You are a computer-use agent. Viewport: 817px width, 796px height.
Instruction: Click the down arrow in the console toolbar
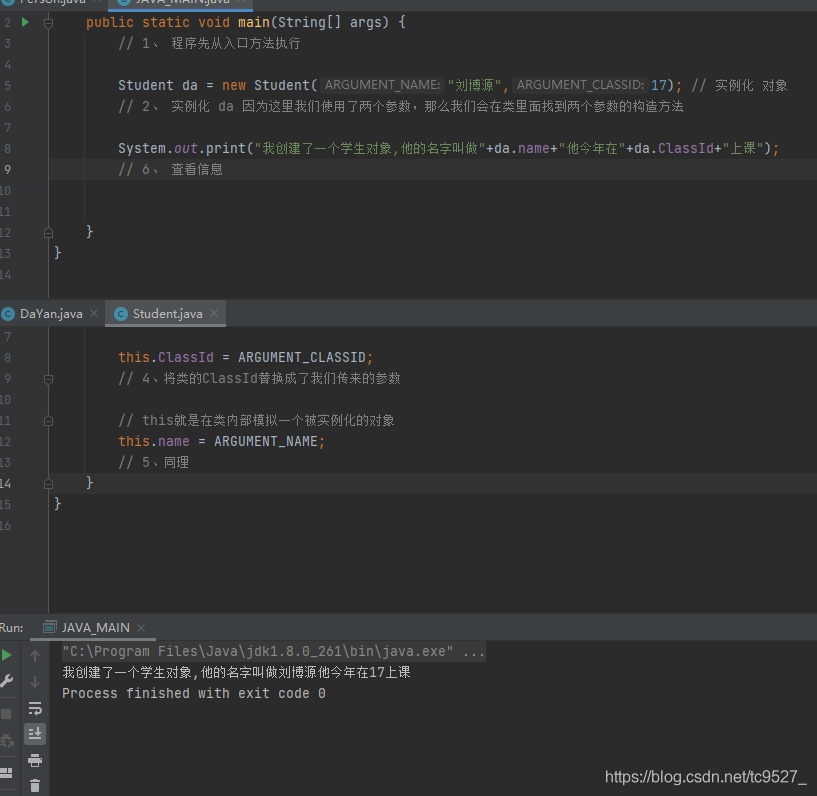click(35, 682)
